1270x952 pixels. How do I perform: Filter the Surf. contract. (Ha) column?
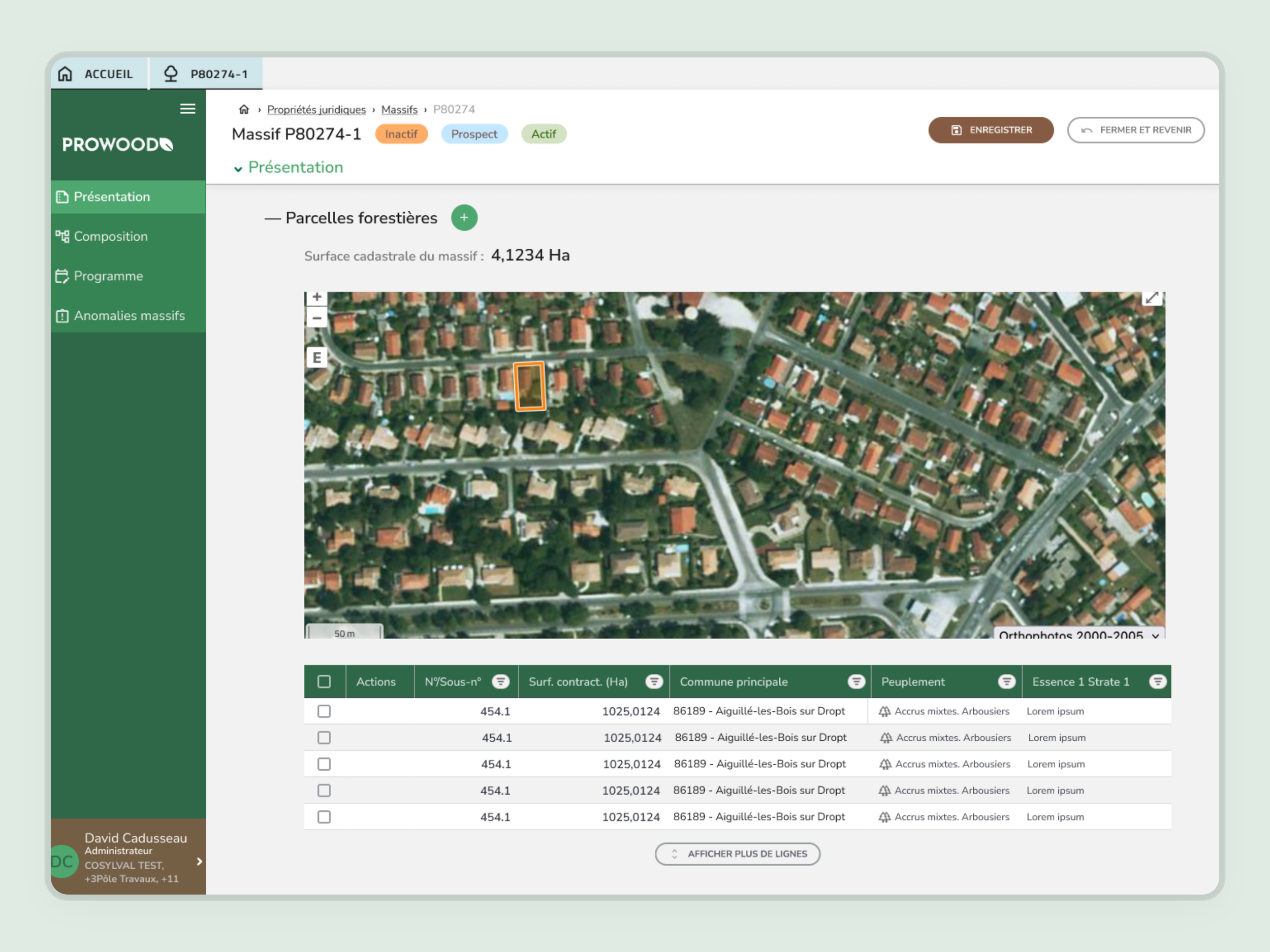tap(654, 682)
